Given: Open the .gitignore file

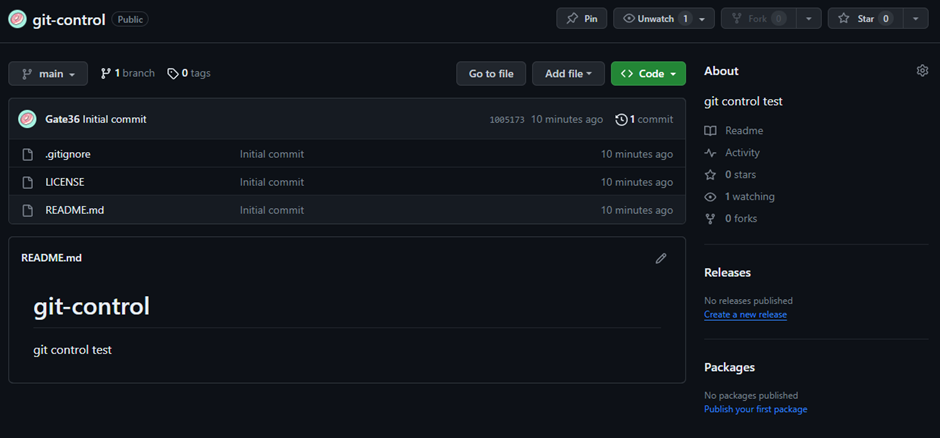Looking at the screenshot, I should point(68,154).
